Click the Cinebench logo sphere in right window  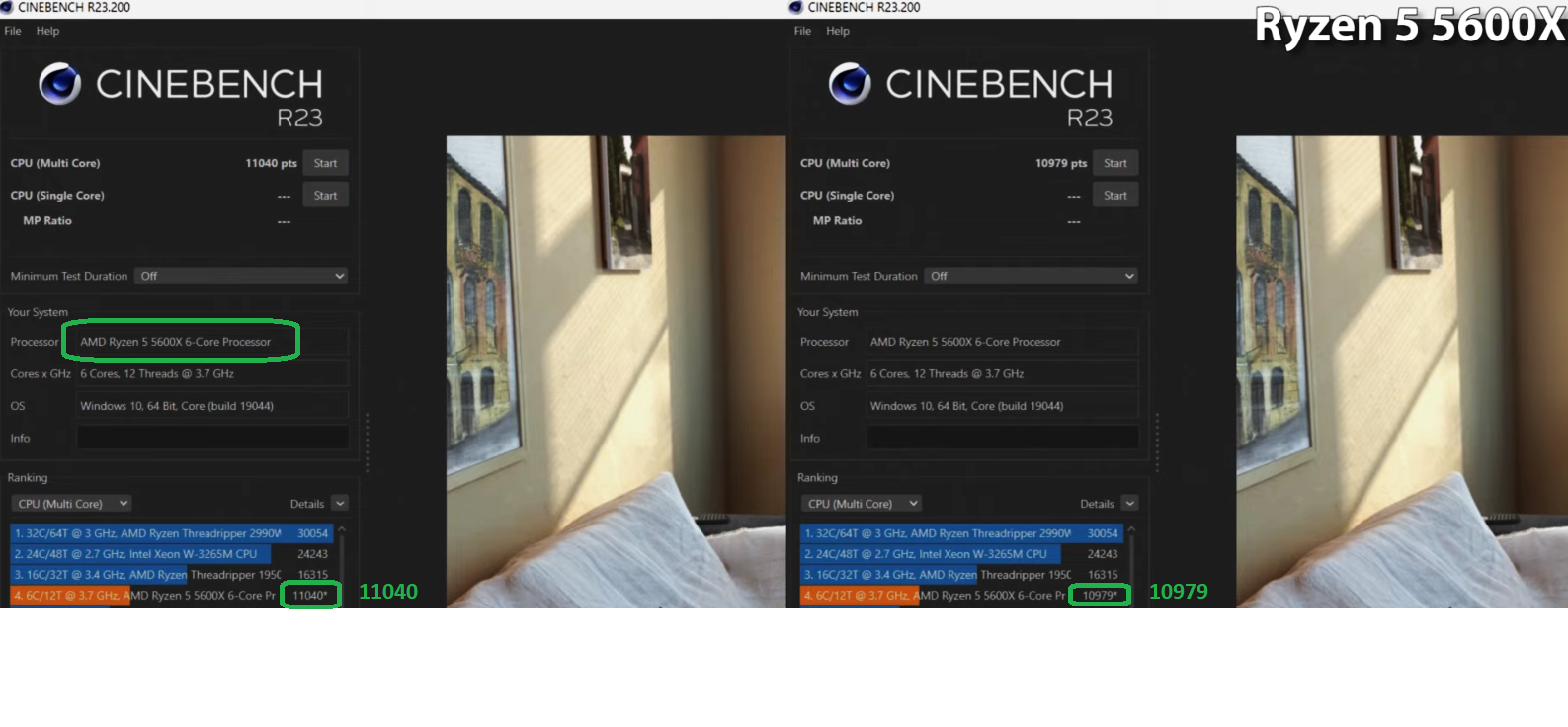[x=850, y=84]
